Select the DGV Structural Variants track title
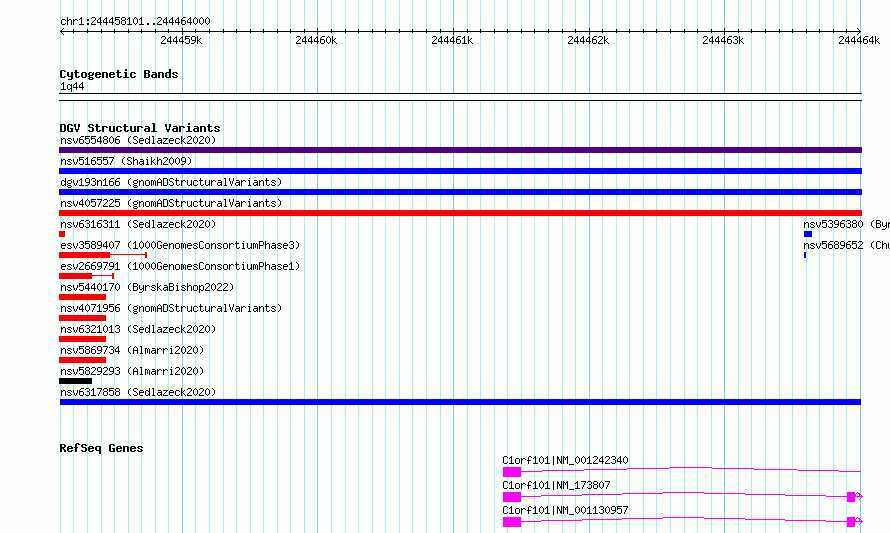 (x=140, y=128)
